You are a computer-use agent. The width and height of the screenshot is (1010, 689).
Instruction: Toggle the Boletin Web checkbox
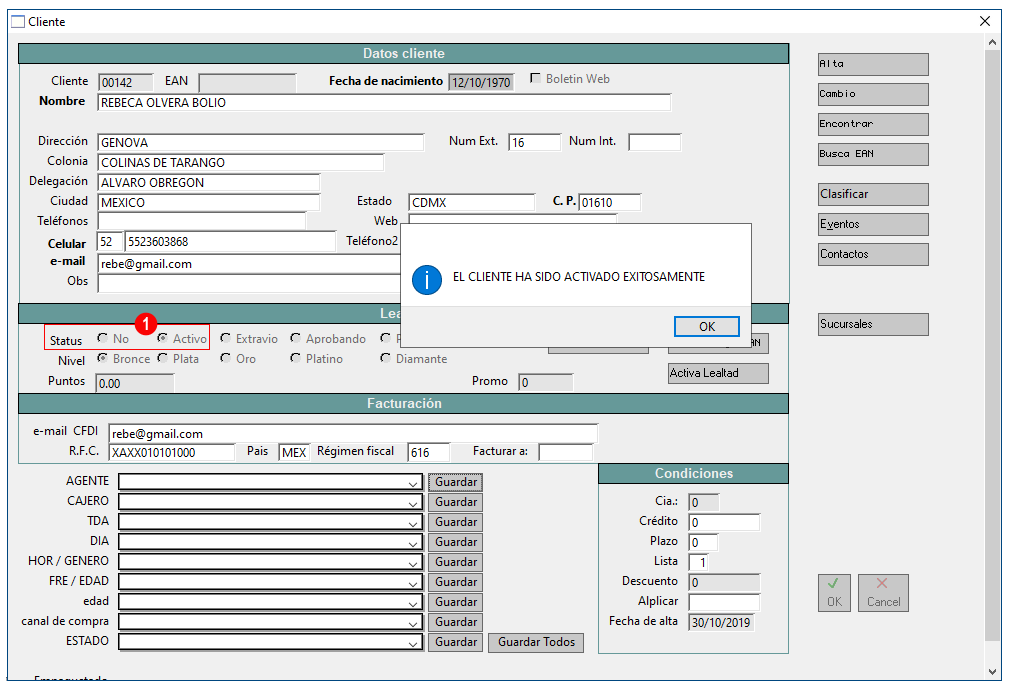point(535,79)
